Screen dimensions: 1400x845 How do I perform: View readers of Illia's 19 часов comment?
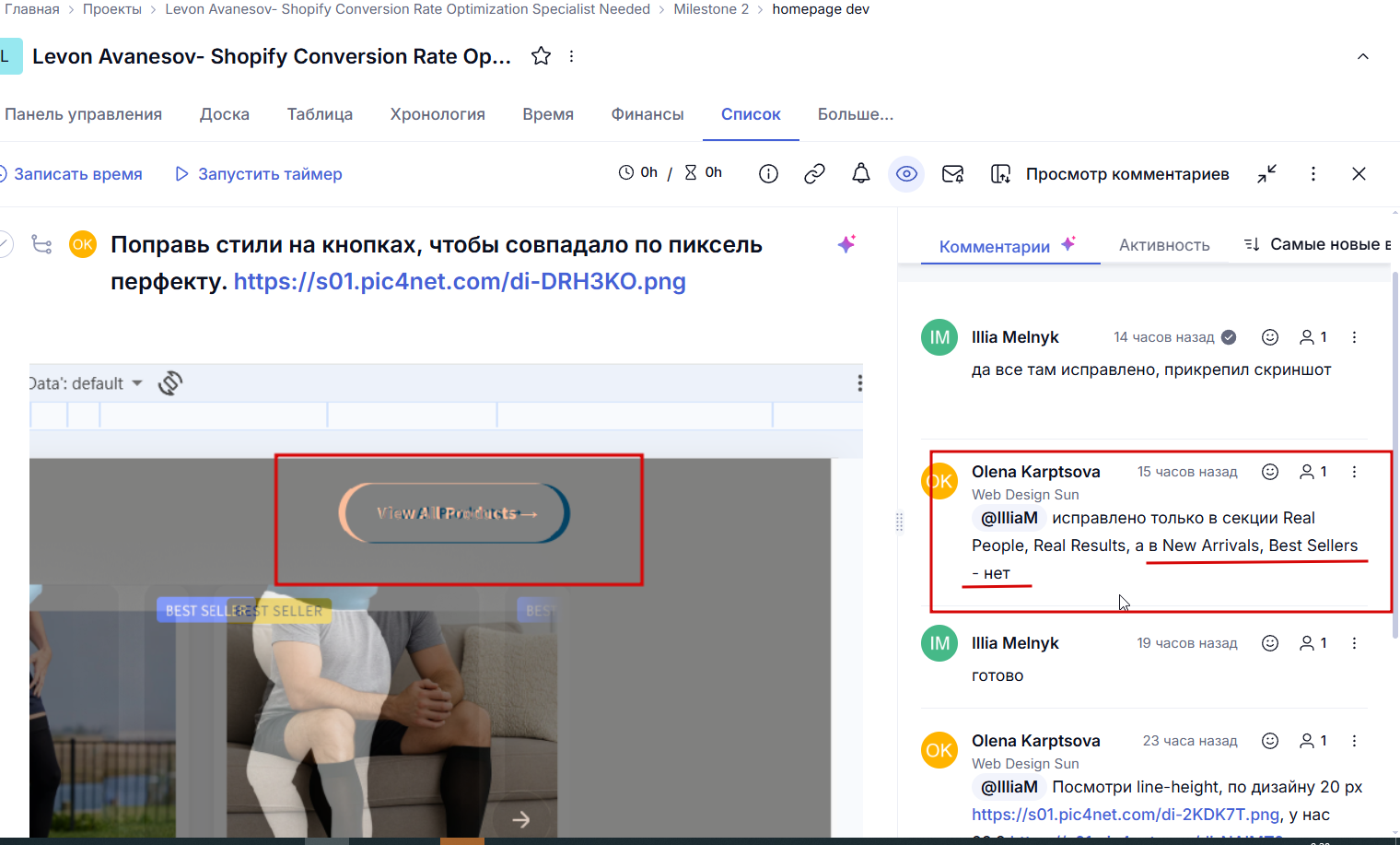[x=1313, y=643]
